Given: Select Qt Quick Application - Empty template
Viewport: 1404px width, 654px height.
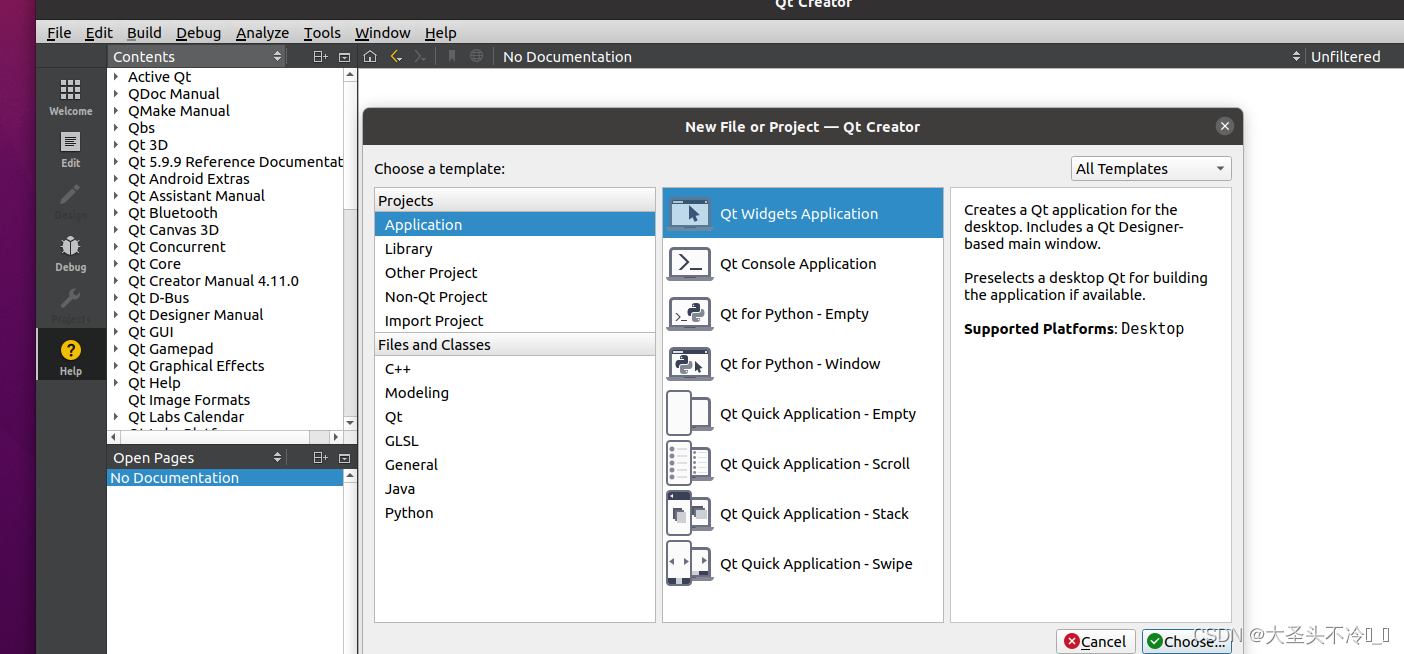Looking at the screenshot, I should tap(802, 414).
